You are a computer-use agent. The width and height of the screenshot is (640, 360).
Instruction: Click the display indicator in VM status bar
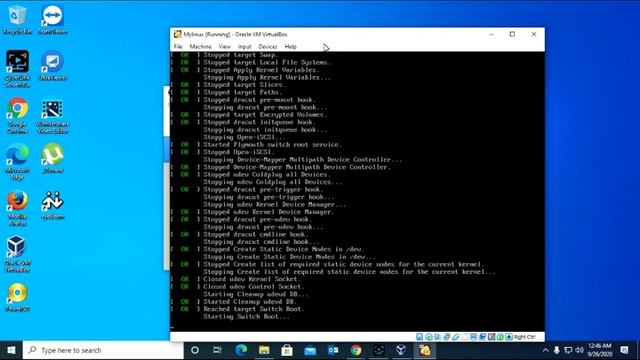click(473, 337)
